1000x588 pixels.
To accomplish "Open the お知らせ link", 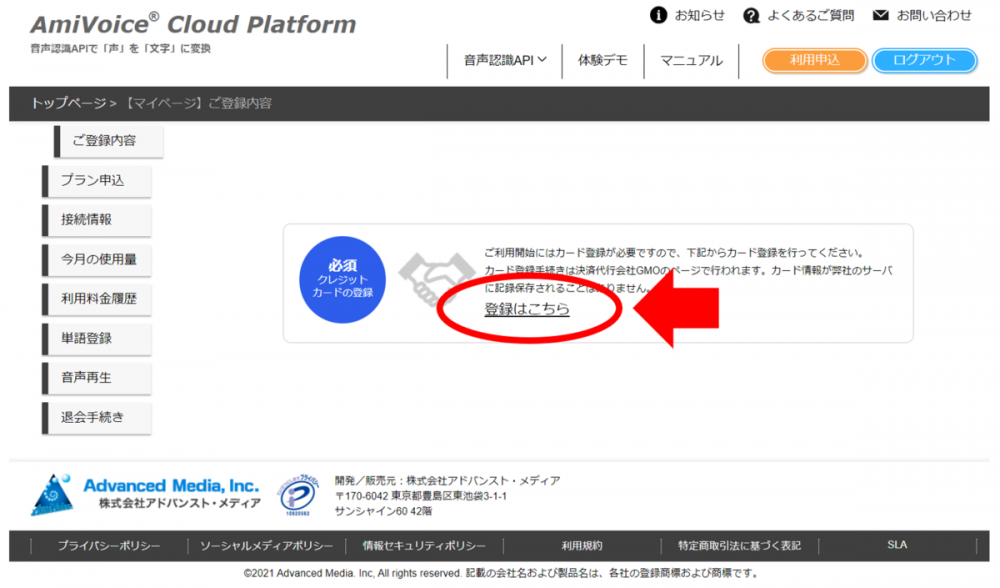I will [700, 15].
